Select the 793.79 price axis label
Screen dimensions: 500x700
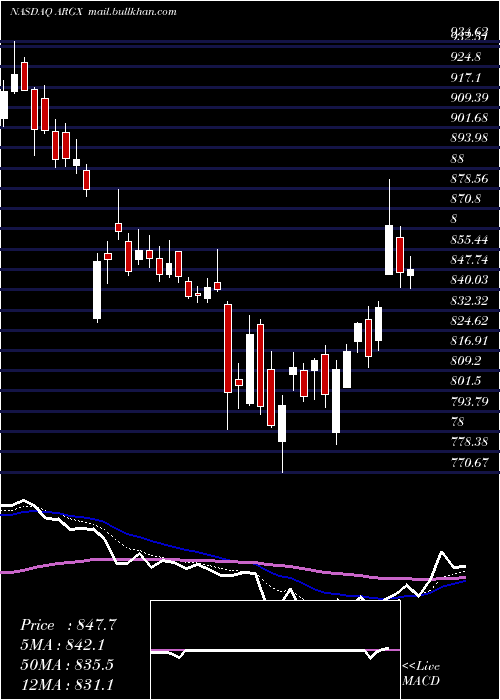click(469, 402)
